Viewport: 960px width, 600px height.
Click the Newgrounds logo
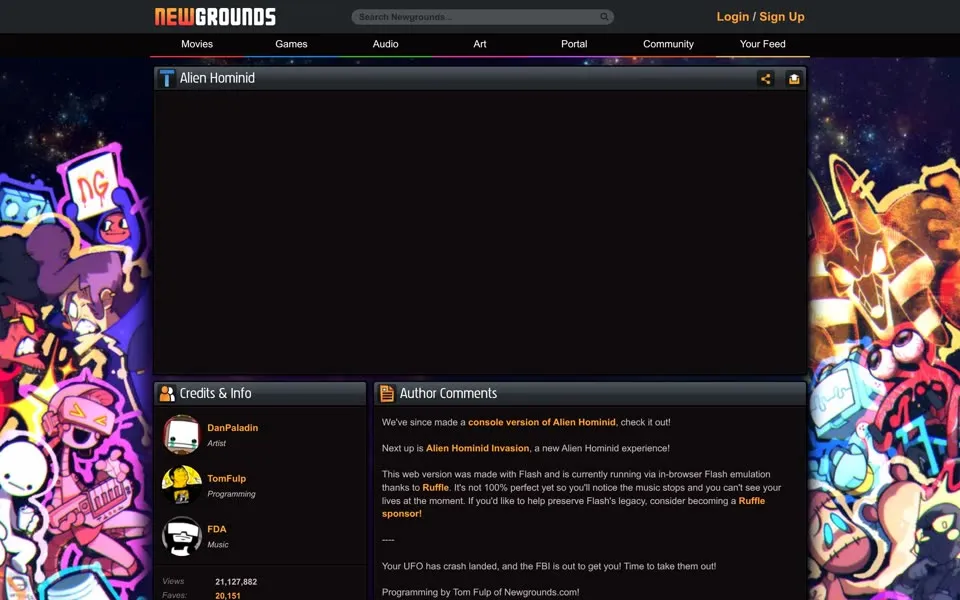(215, 17)
